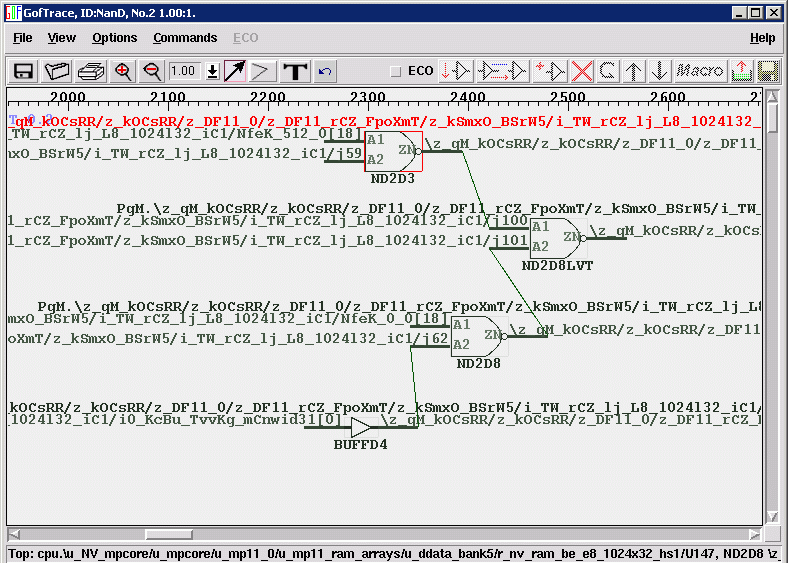Click the save (floppy disk) toolbar icon

pos(24,71)
